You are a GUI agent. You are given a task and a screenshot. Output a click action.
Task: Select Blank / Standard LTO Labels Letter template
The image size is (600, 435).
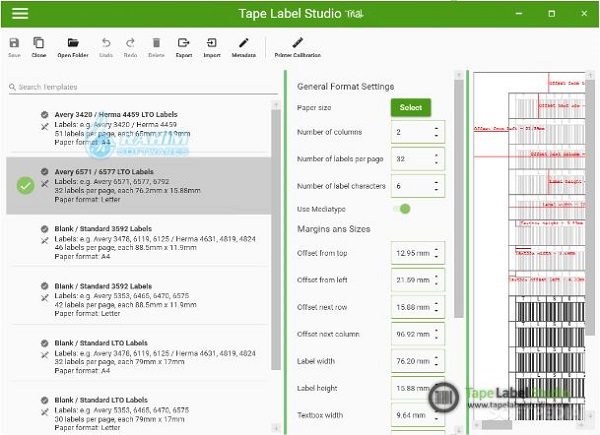pos(139,414)
